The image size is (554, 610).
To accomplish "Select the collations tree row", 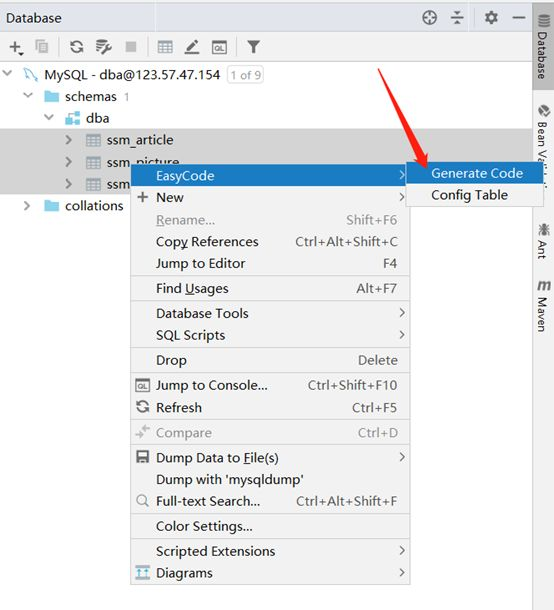I will coord(65,205).
